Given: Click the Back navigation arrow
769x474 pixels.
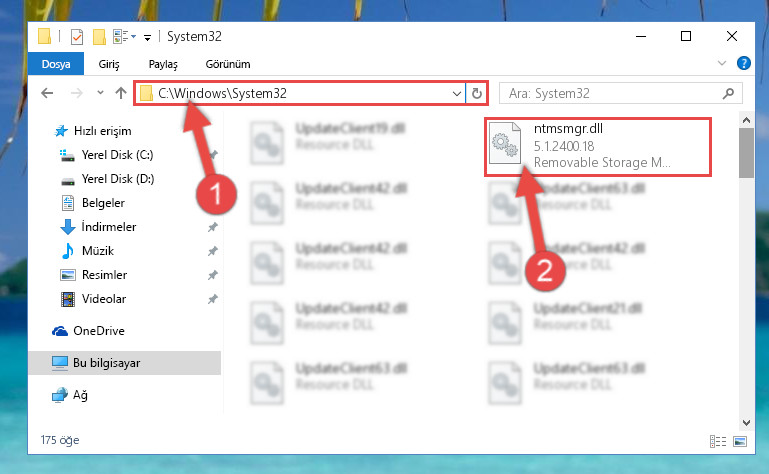Looking at the screenshot, I should pos(47,93).
